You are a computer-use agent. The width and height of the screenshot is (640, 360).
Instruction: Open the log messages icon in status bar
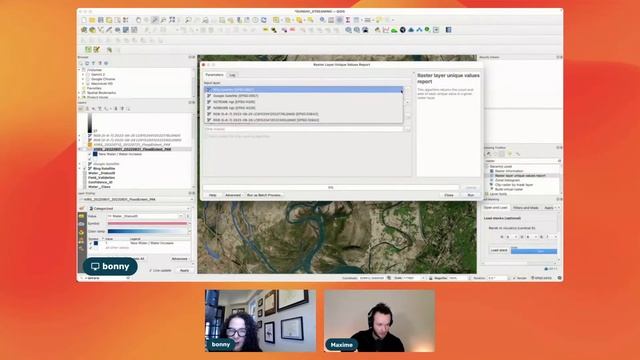click(560, 278)
